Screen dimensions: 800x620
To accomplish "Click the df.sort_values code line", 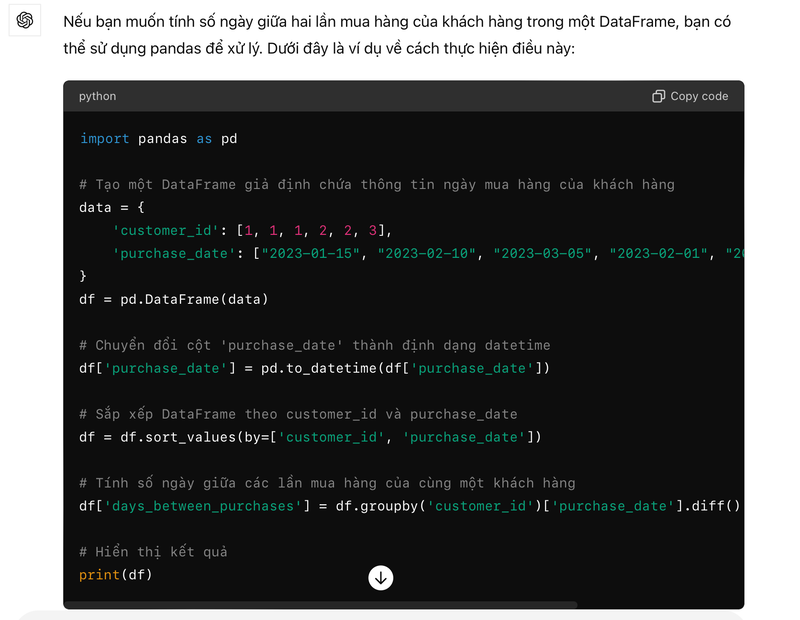I will (310, 437).
